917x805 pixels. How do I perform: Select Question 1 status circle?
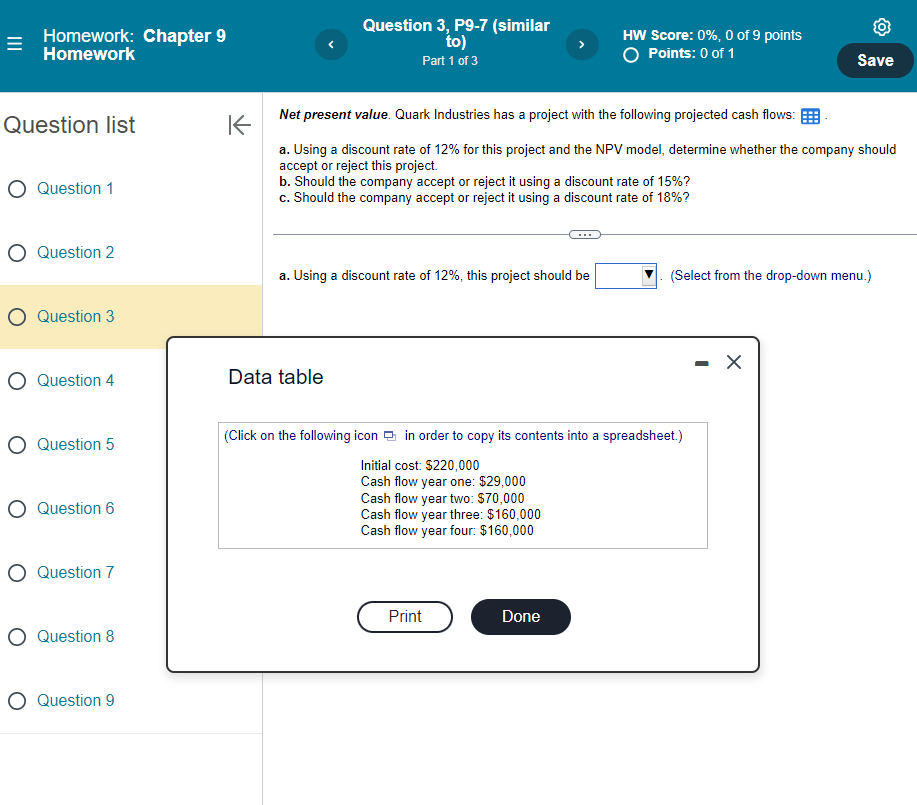click(17, 189)
